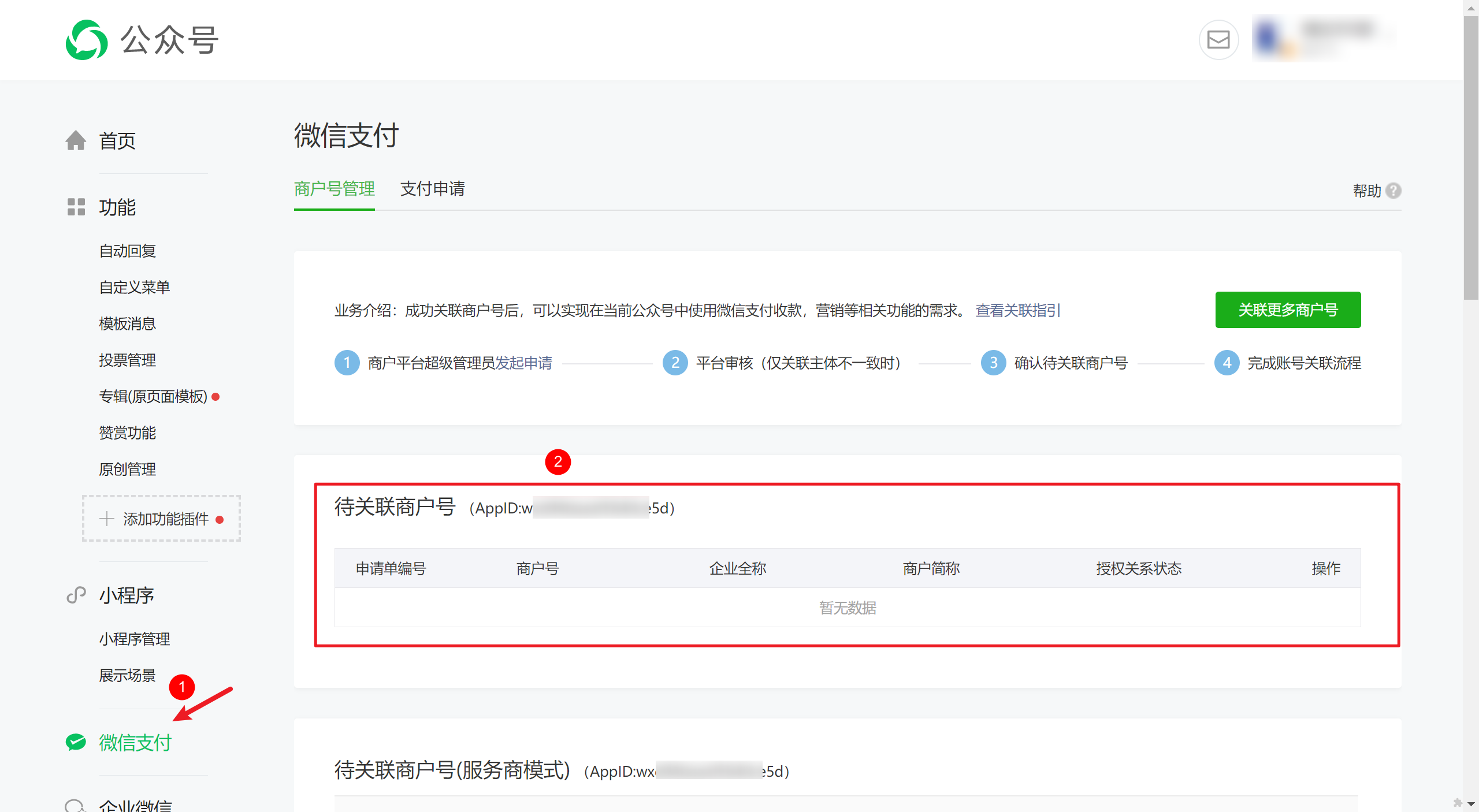Click the scrollbar up arrow
This screenshot has width=1479, height=812.
pos(1471,8)
